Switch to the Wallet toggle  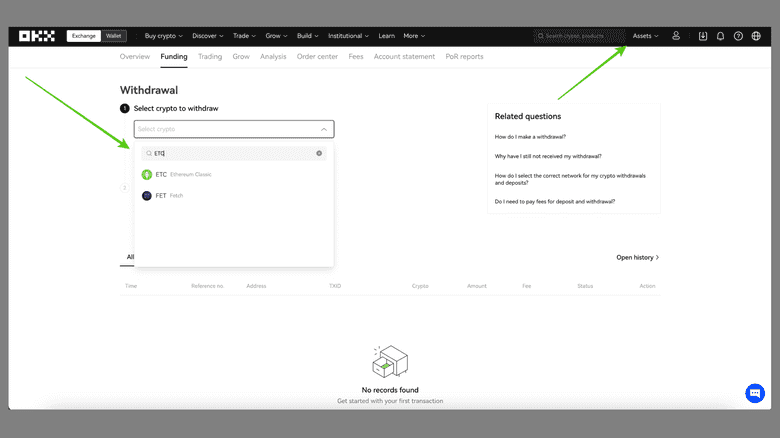click(x=115, y=36)
